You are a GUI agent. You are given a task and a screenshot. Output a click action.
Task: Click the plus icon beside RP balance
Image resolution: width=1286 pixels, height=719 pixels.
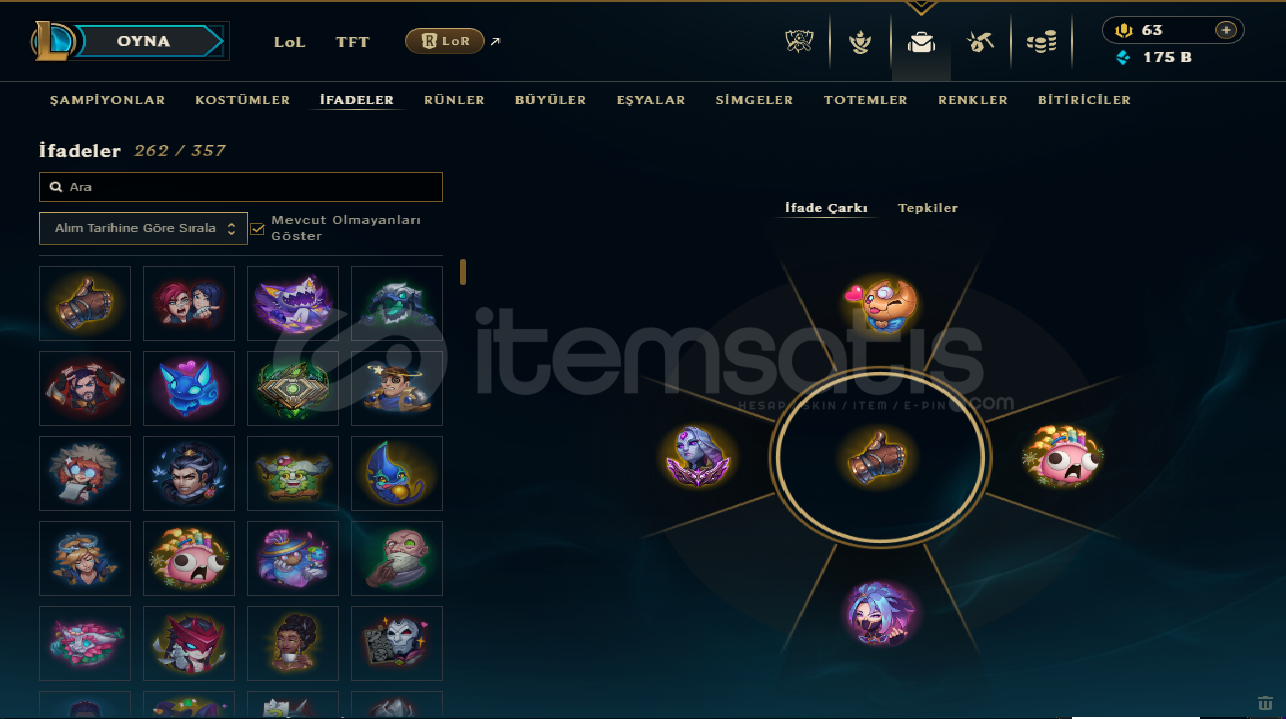point(1226,30)
